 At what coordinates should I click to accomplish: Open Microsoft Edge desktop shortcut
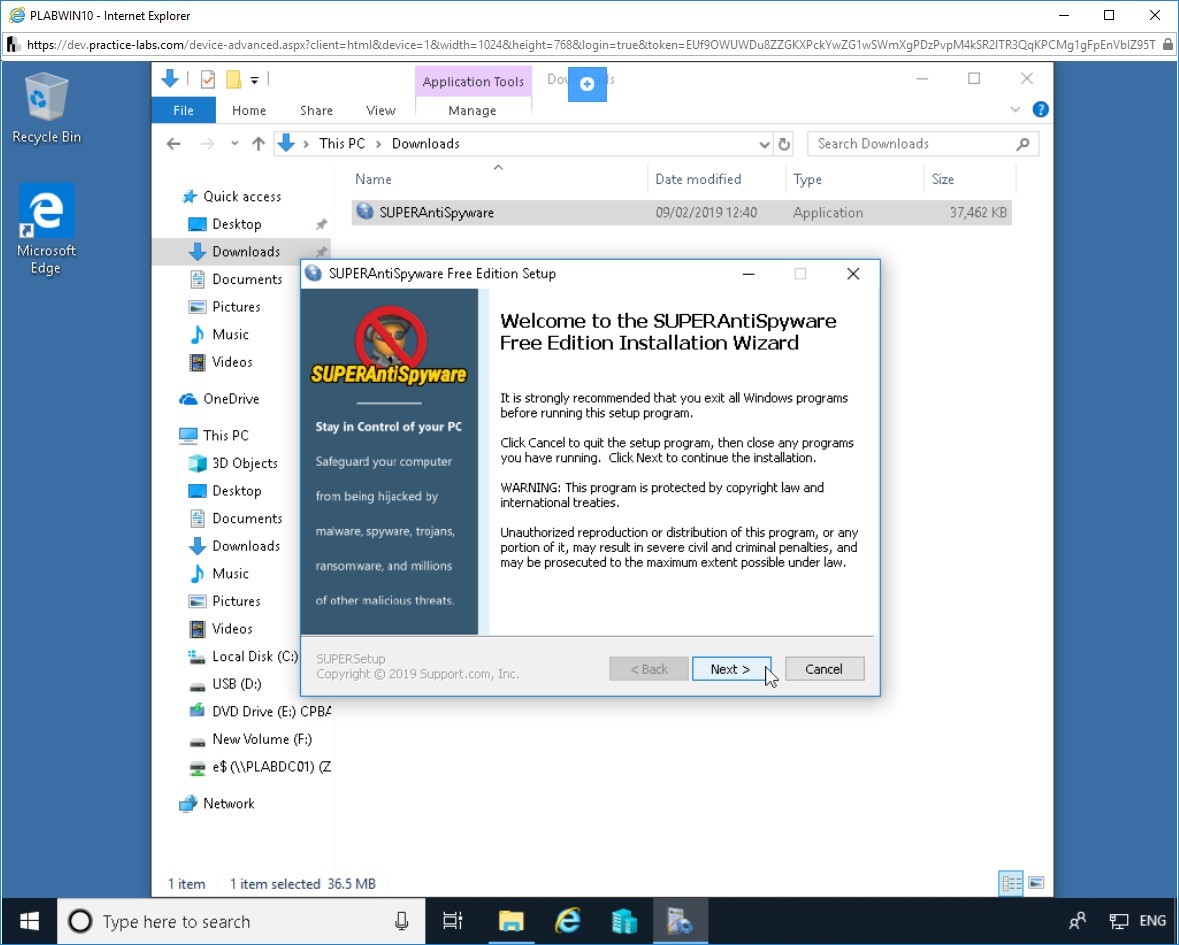(x=46, y=229)
